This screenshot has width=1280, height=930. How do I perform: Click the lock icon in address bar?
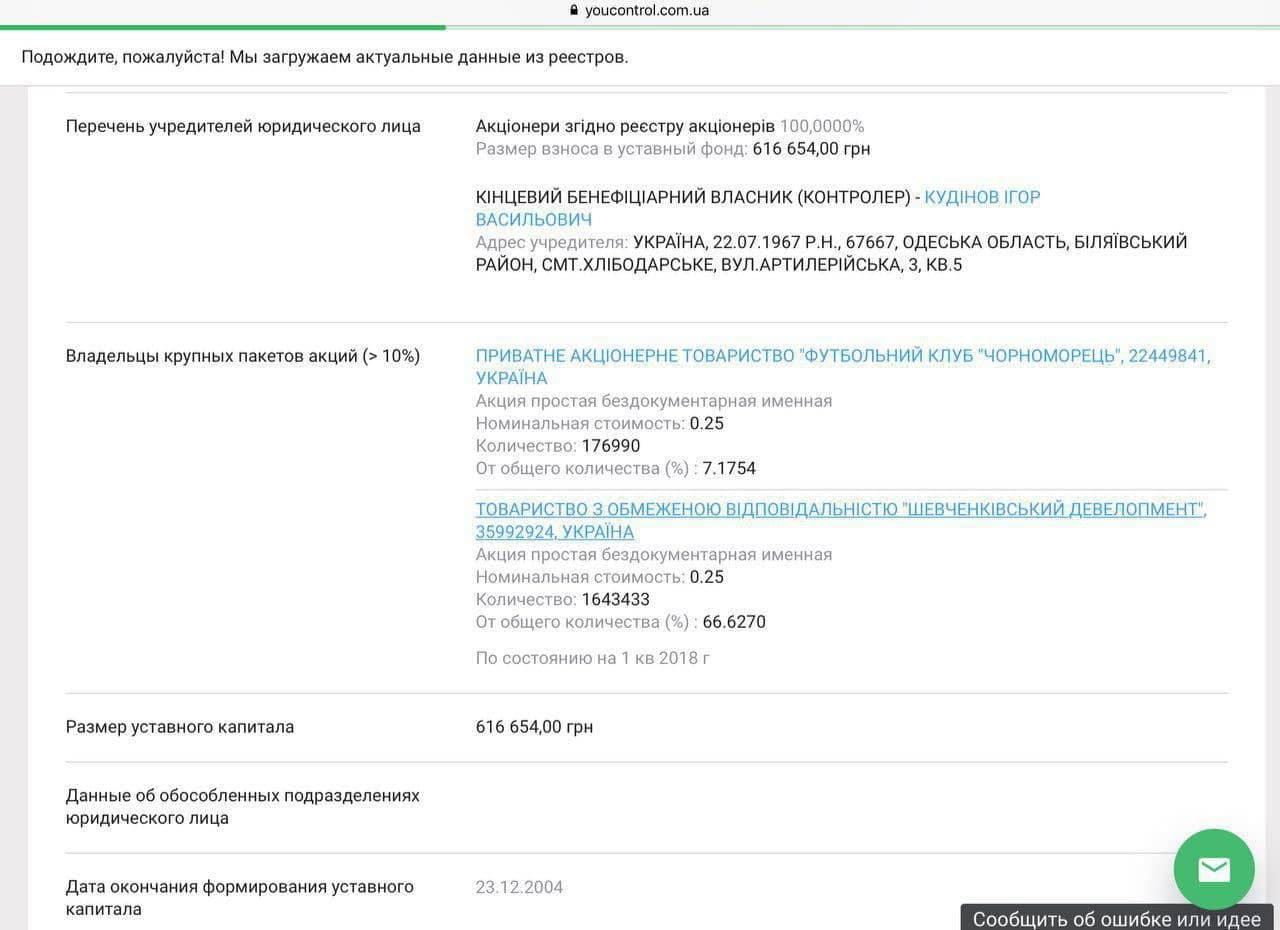coord(574,11)
